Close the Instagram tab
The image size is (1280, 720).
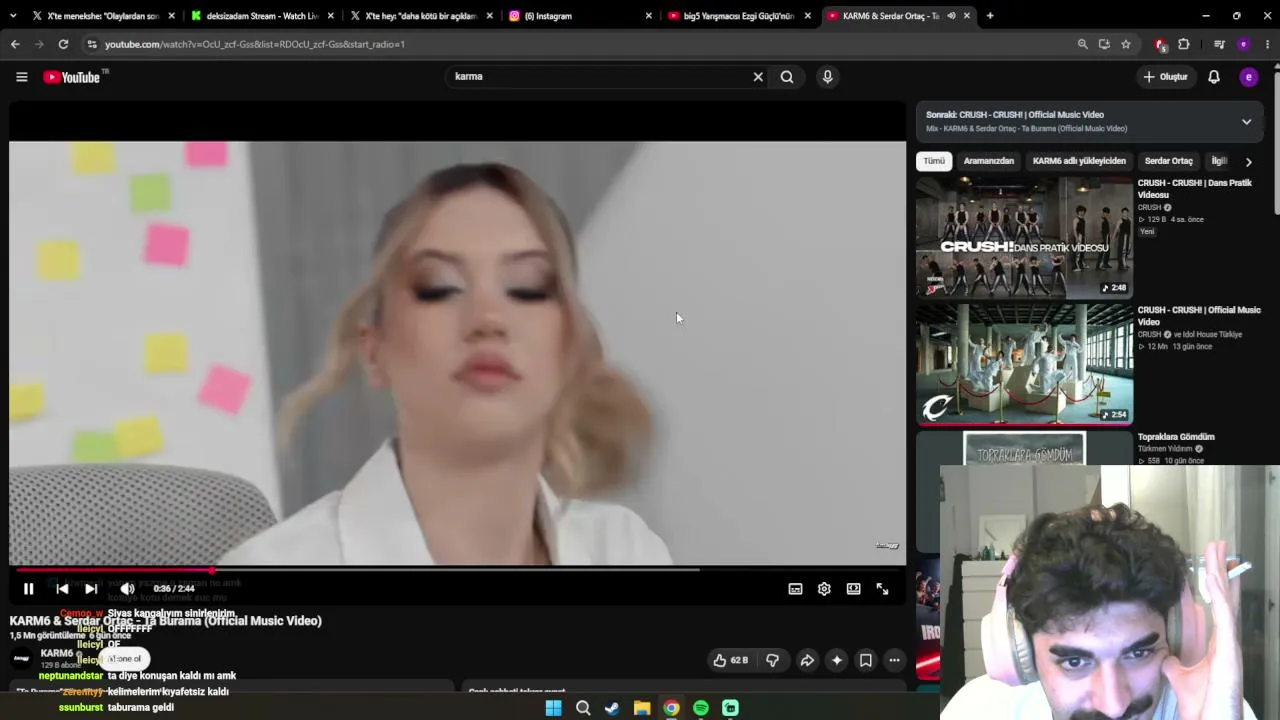[x=648, y=16]
